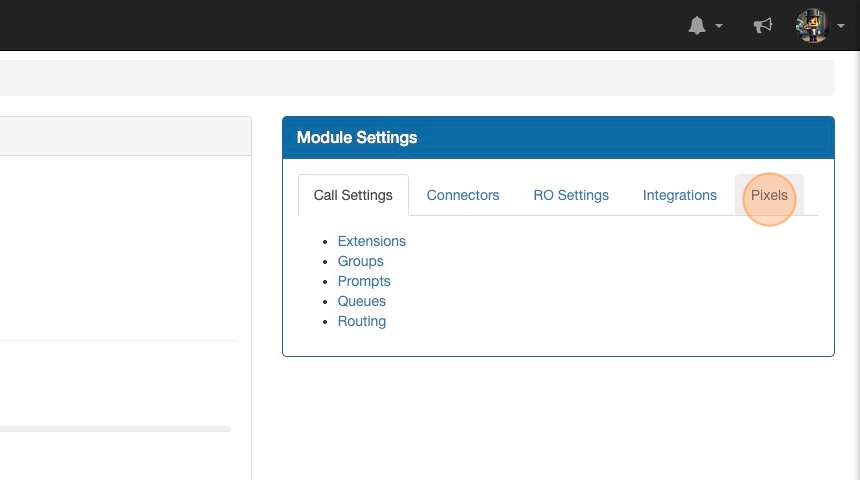This screenshot has height=480, width=860.
Task: Open the notifications bell icon
Action: pos(697,26)
